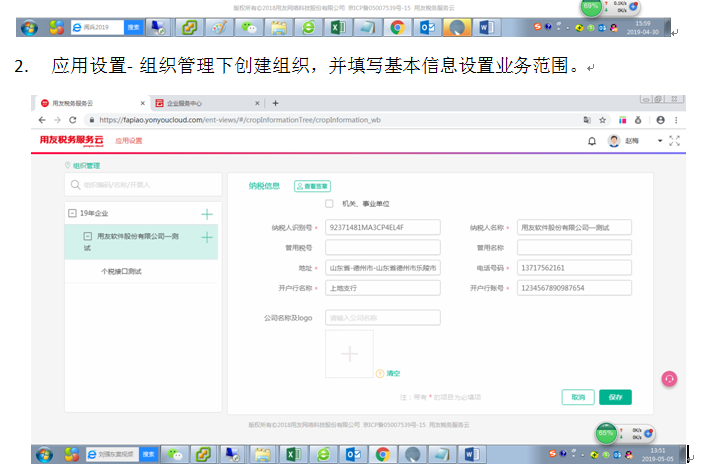
Task: Check the 机关、事业单位 checkbox
Action: (x=329, y=204)
